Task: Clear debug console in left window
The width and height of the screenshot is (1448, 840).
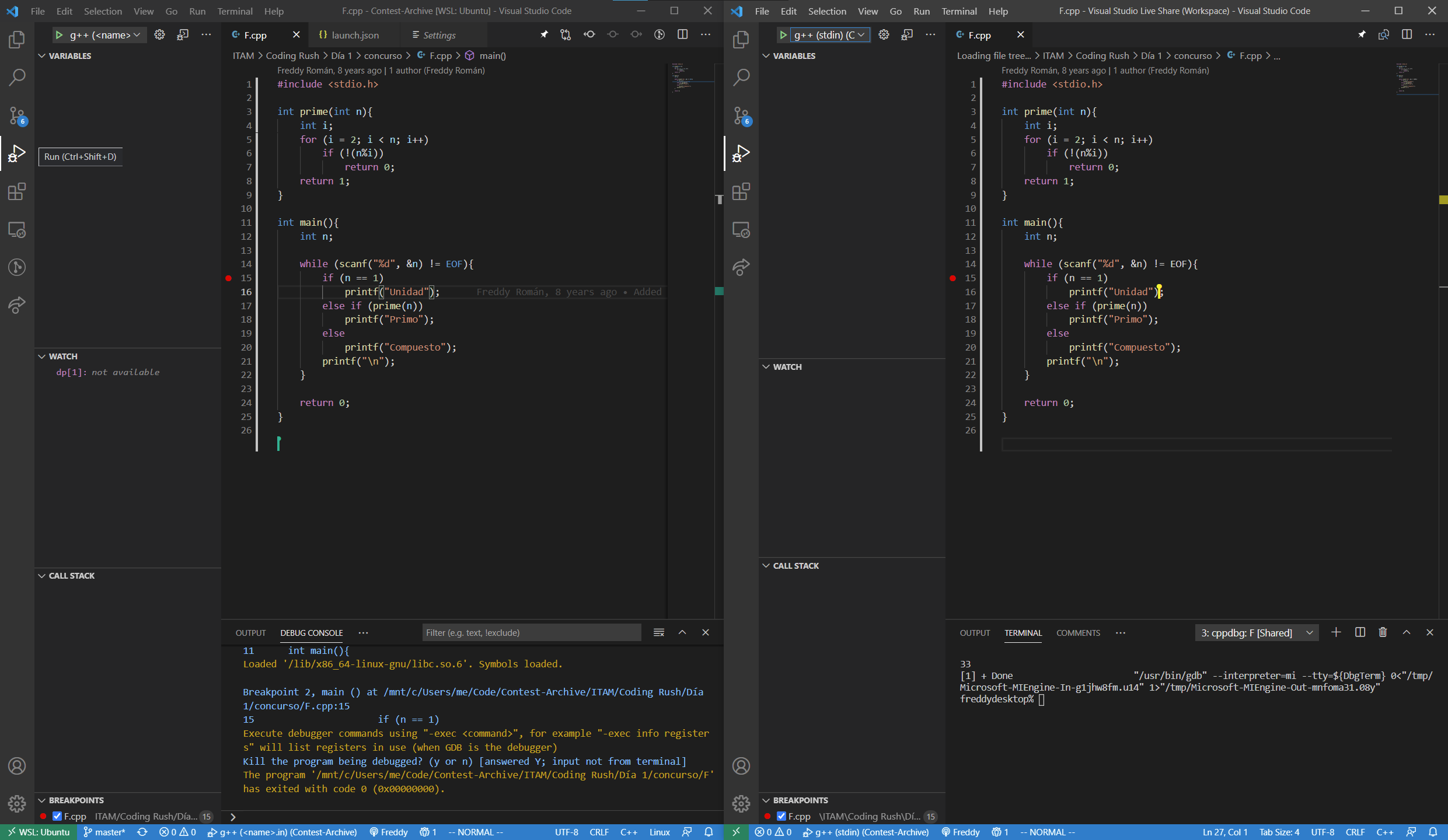Action: tap(659, 632)
